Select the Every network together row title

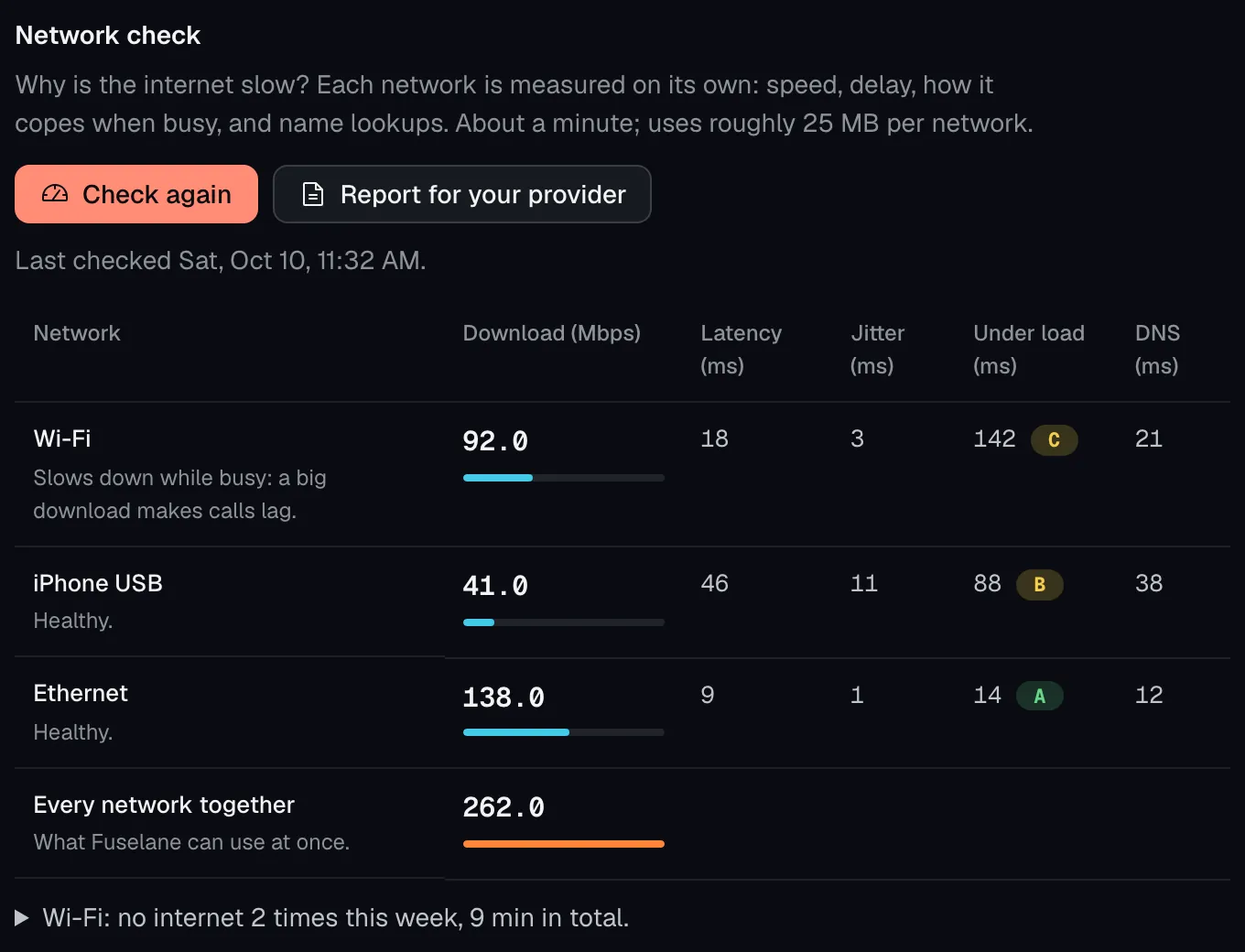(x=164, y=805)
